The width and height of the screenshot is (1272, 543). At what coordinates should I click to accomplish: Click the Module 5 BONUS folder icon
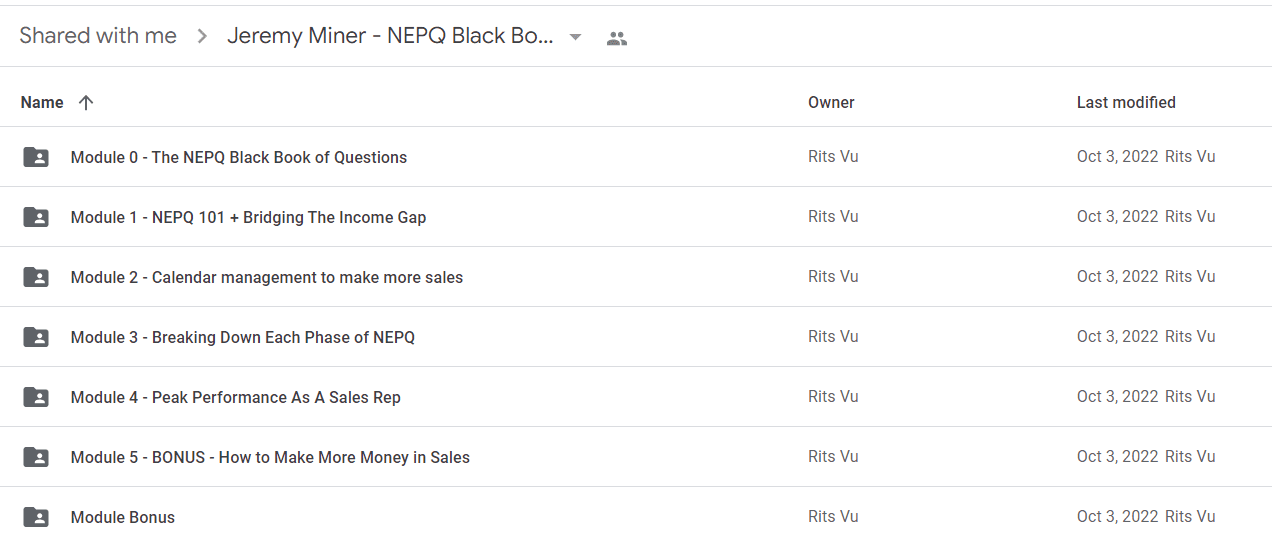click(36, 457)
